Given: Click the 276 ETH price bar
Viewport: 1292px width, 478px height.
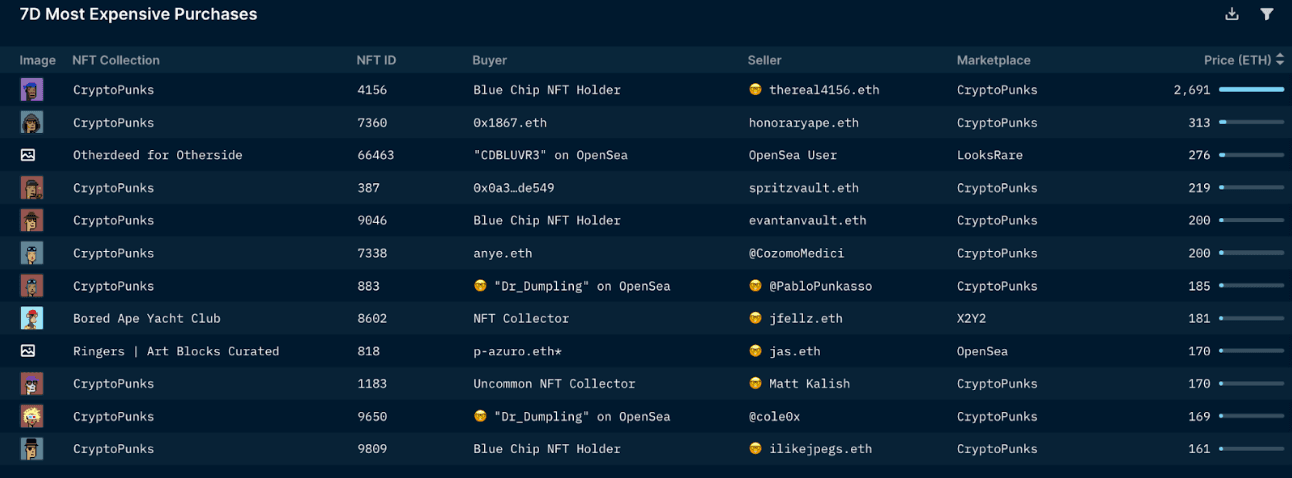Looking at the screenshot, I should click(1251, 155).
